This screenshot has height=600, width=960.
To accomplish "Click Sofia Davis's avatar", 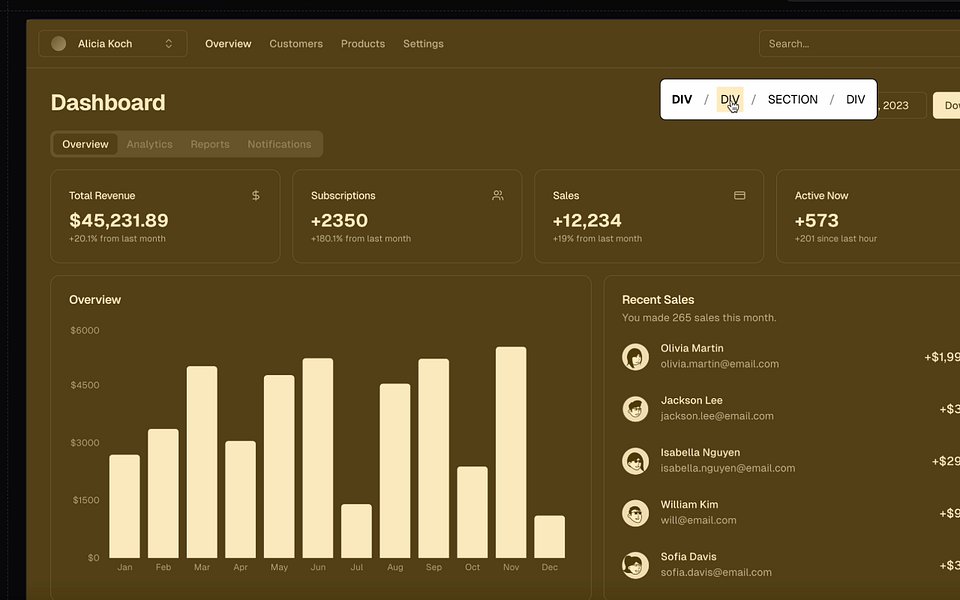I will (x=636, y=564).
